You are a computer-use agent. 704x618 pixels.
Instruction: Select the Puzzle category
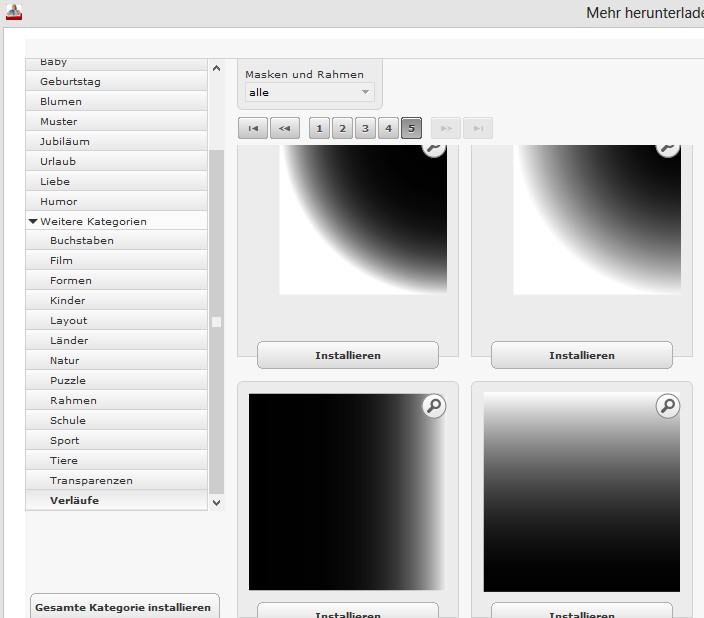68,380
